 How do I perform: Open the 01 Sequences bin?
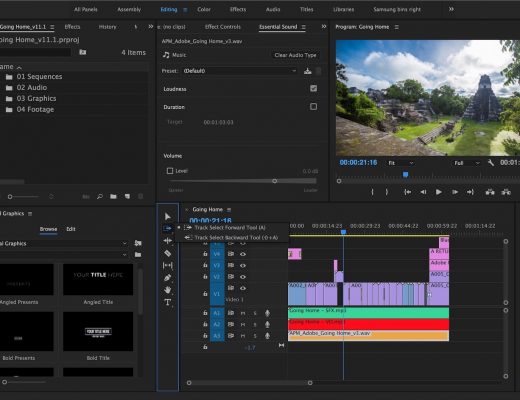[x=39, y=77]
